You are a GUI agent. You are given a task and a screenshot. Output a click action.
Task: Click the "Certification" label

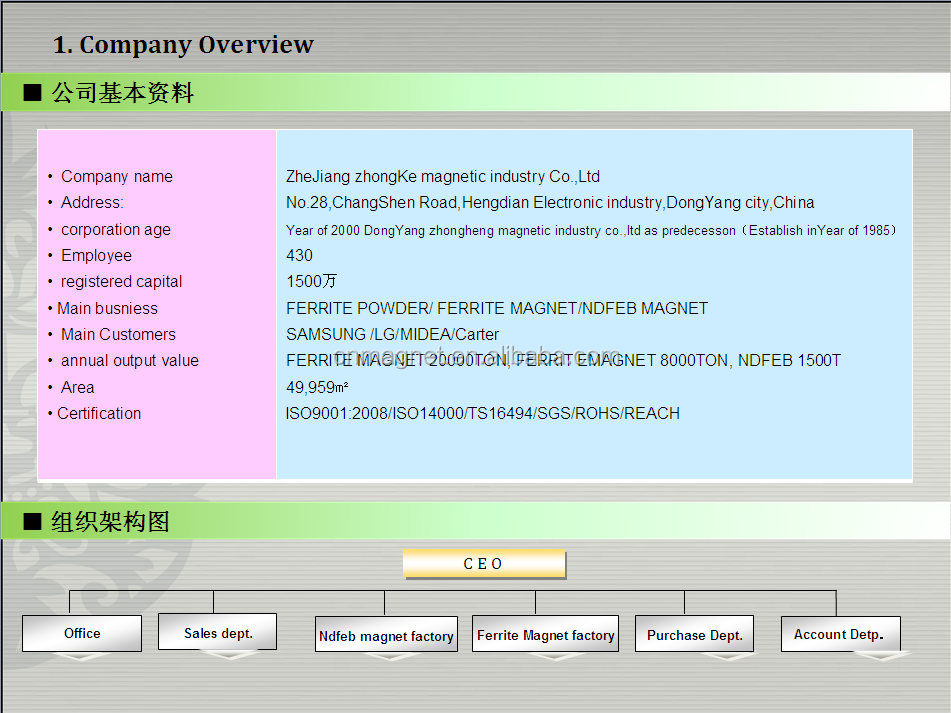[99, 413]
